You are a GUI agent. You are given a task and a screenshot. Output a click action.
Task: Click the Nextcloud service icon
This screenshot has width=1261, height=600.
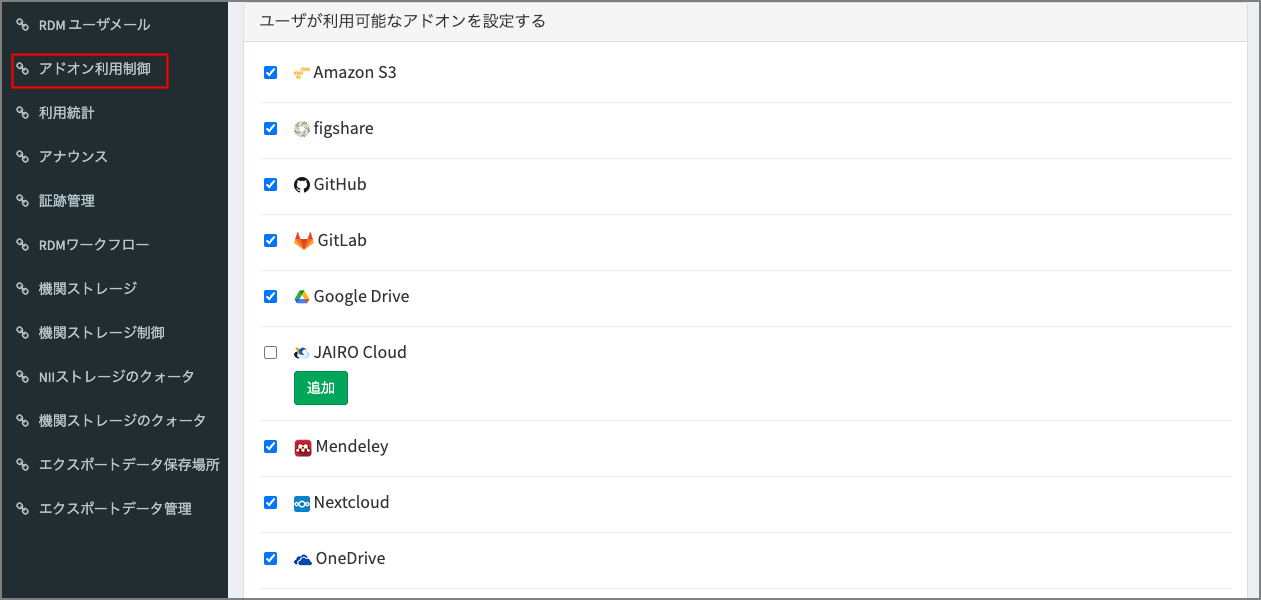(300, 502)
